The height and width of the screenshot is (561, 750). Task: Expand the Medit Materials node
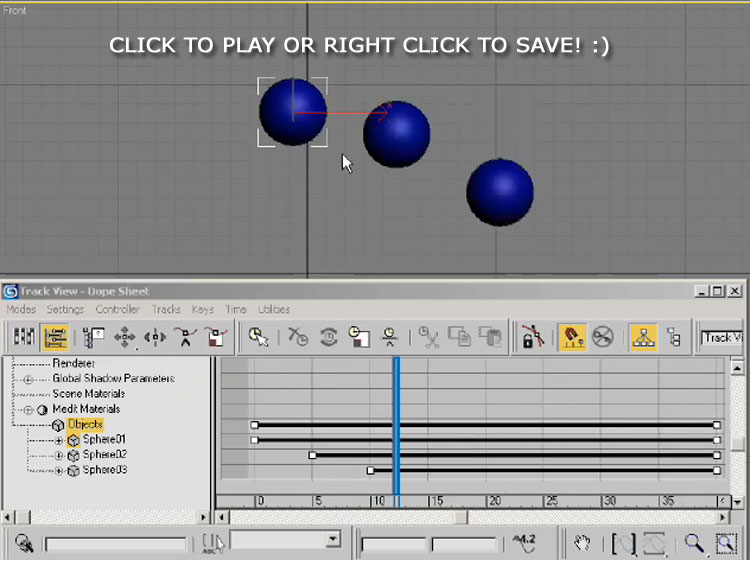(28, 410)
